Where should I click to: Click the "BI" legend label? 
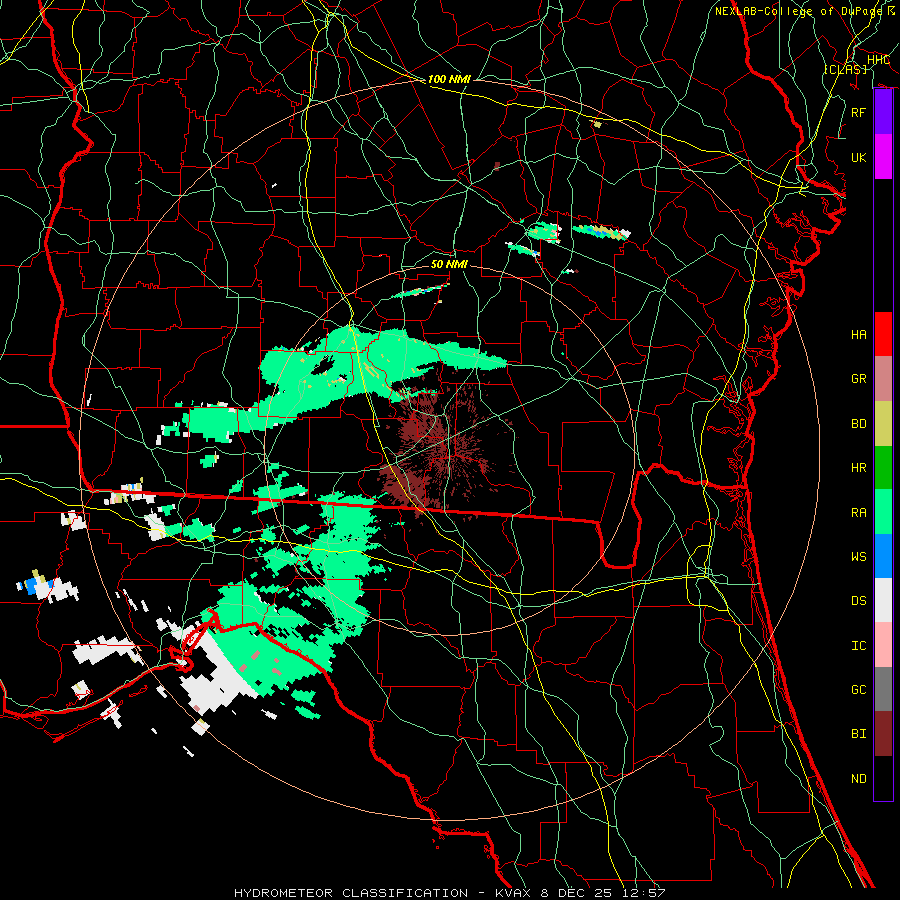pos(858,734)
